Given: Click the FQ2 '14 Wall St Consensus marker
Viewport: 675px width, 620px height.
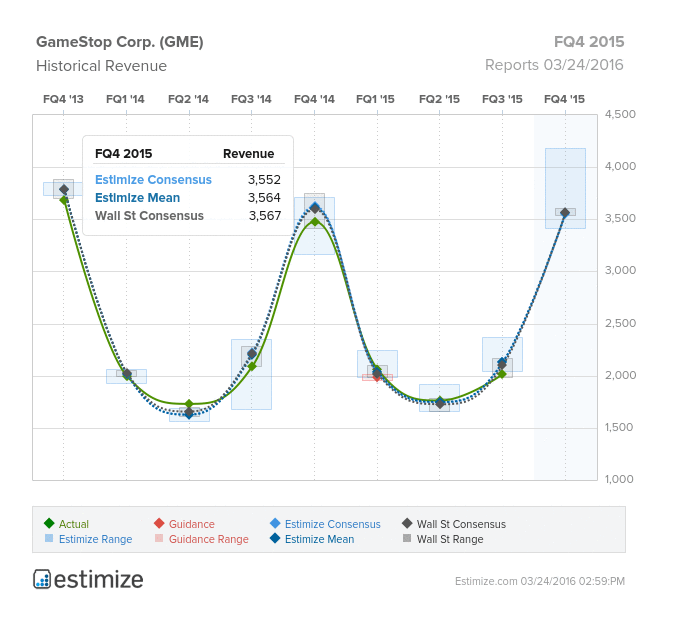Looking at the screenshot, I should tap(189, 412).
